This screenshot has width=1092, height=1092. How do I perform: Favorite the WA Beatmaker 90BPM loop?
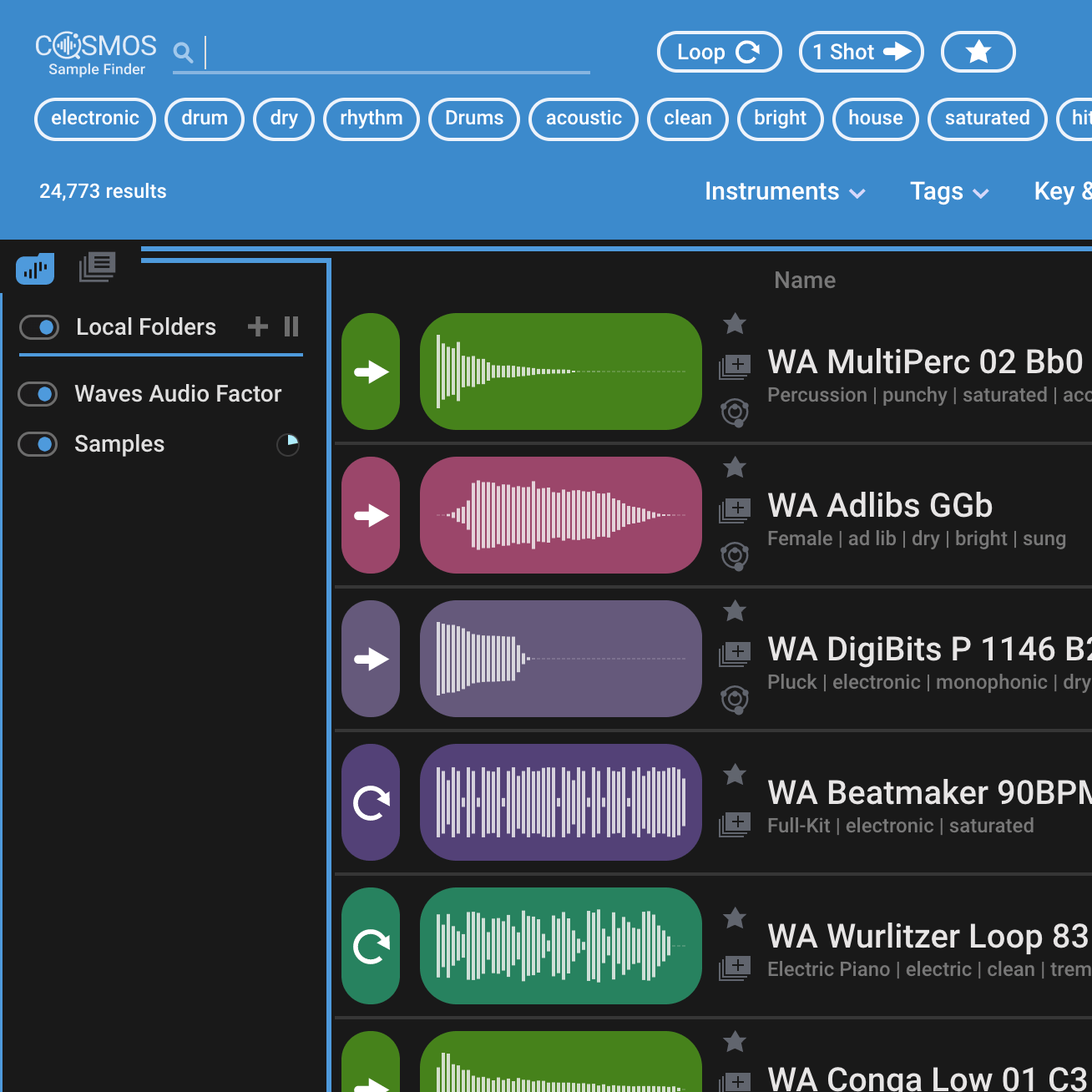click(x=735, y=775)
